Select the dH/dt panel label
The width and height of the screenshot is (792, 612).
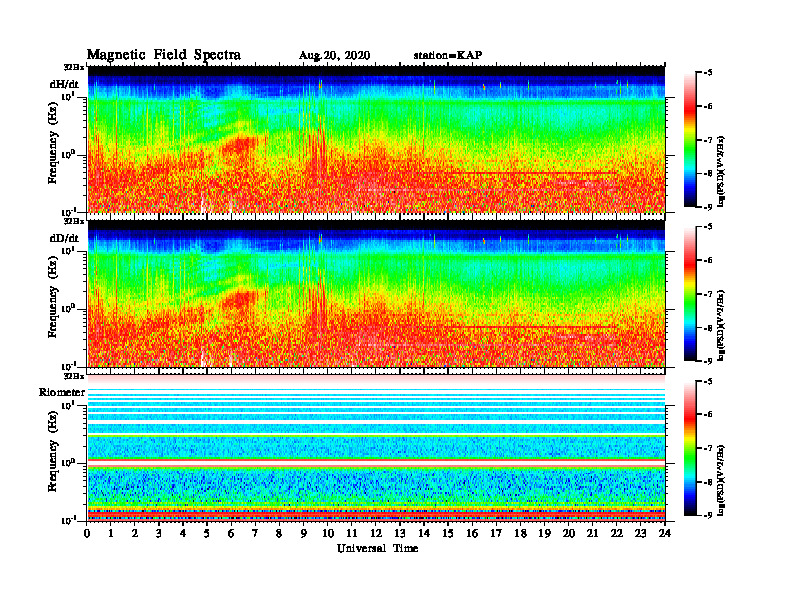click(x=64, y=84)
